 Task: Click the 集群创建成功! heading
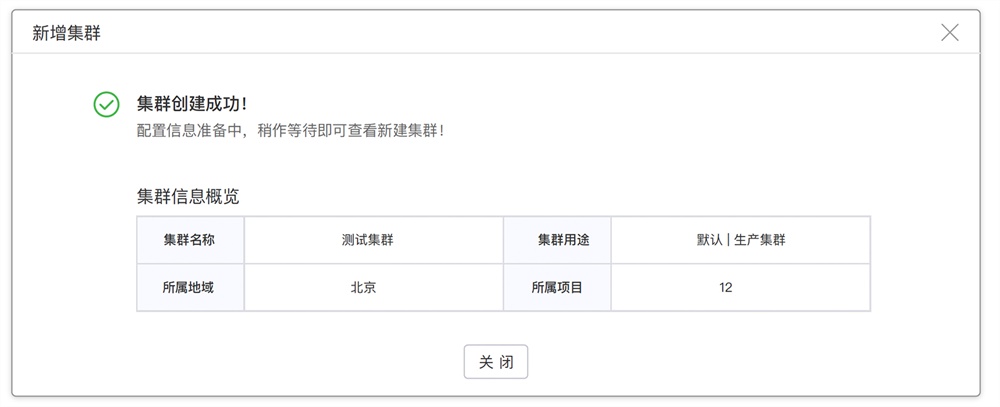click(x=191, y=103)
